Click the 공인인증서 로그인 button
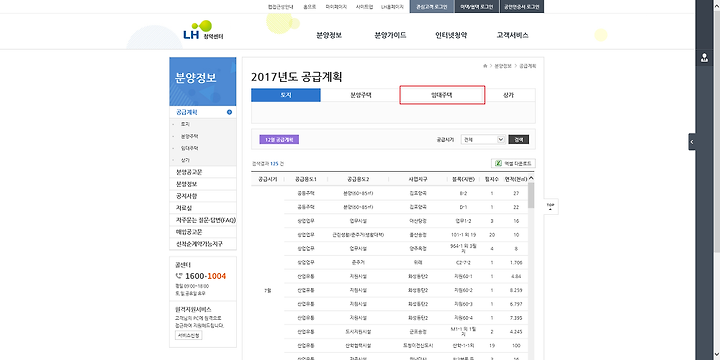The image size is (720, 360). pyautogui.click(x=522, y=6)
